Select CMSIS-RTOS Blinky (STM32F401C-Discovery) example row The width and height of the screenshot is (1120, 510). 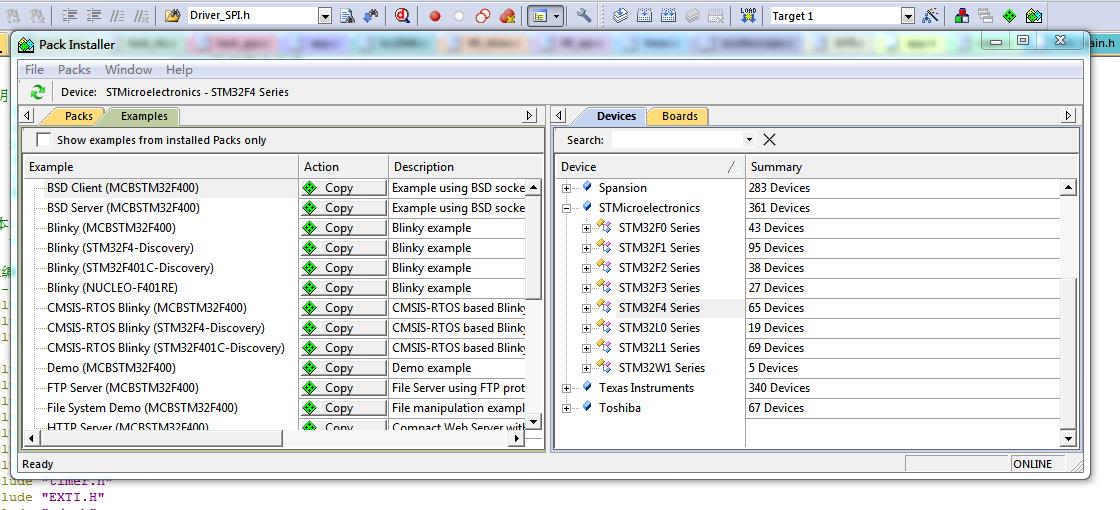tap(166, 348)
